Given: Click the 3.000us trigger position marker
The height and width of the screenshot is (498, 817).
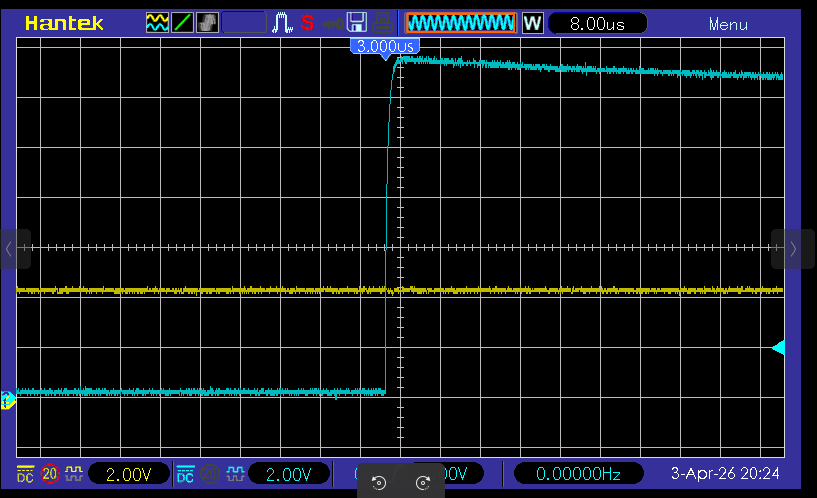Looking at the screenshot, I should point(384,46).
